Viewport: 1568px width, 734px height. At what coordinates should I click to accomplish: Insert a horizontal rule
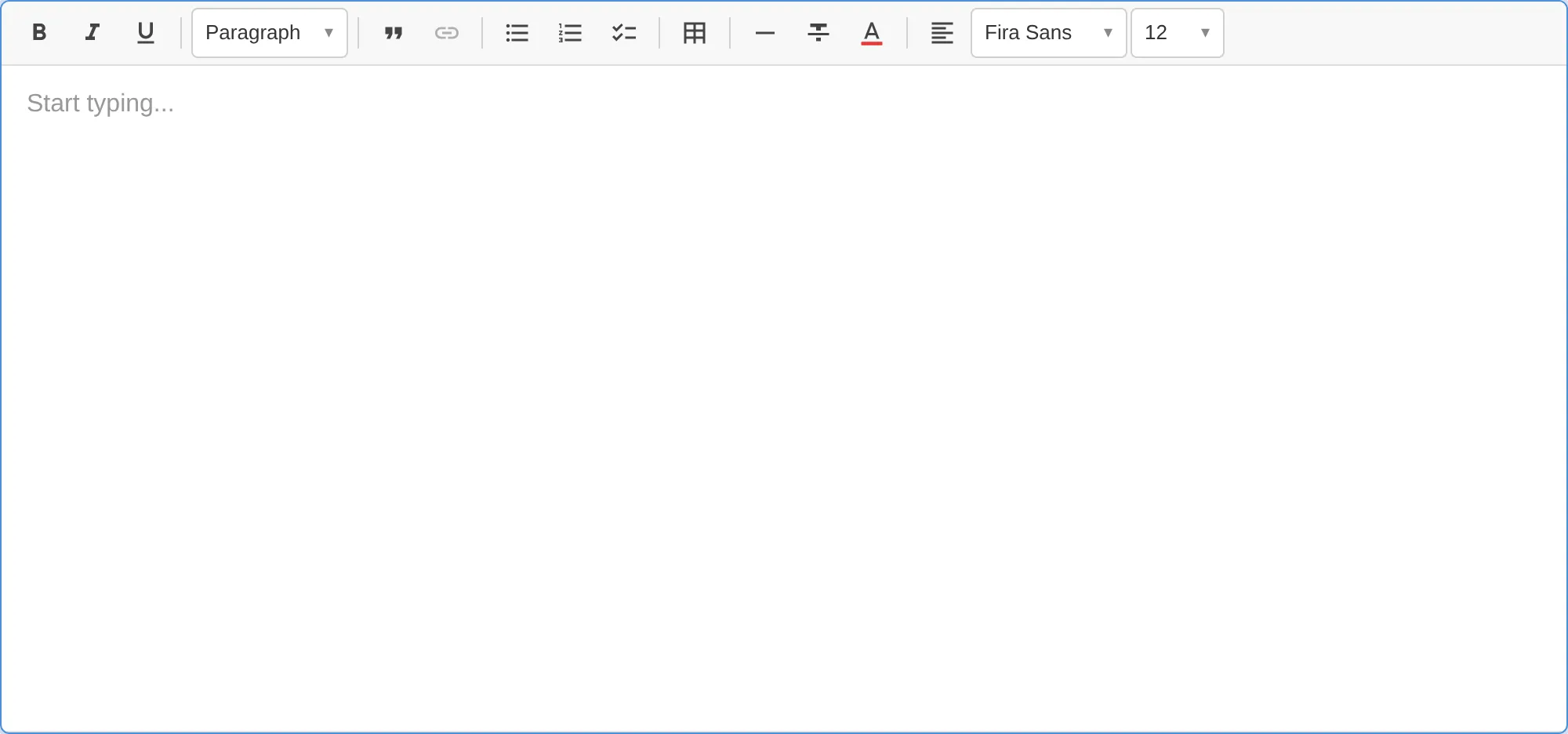[764, 33]
